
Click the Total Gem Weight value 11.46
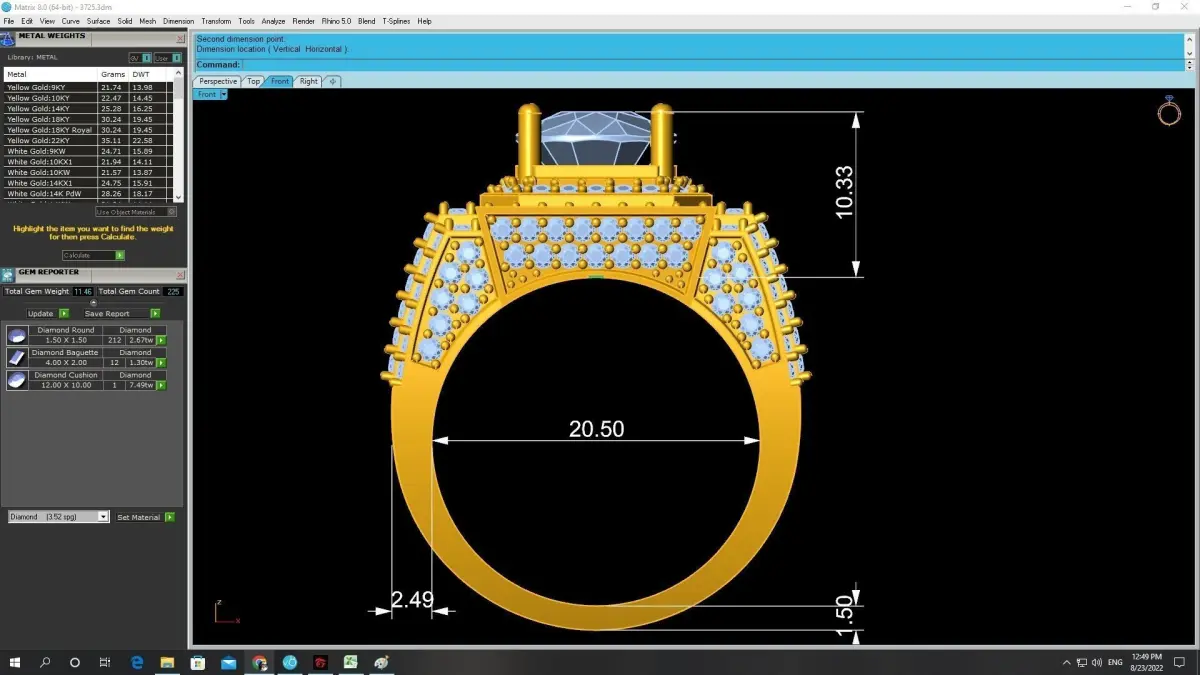pyautogui.click(x=82, y=292)
